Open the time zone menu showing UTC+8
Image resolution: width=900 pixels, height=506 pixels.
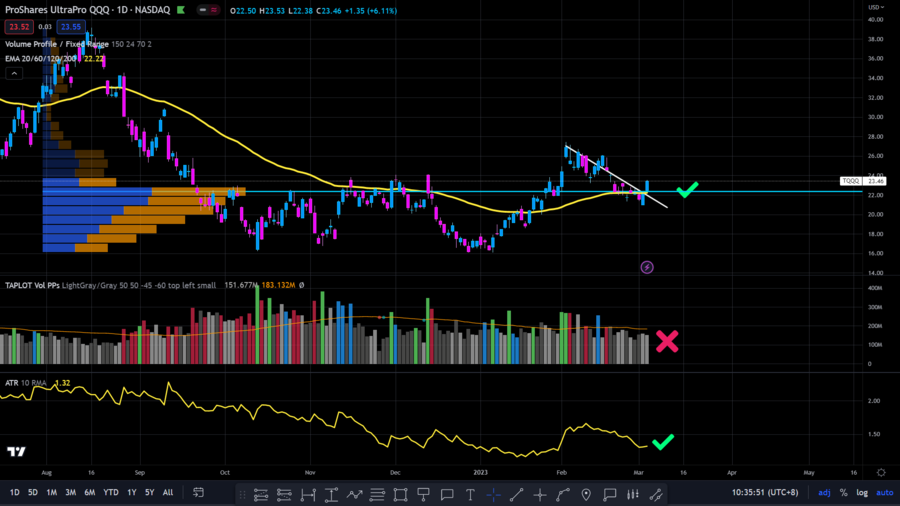765,492
